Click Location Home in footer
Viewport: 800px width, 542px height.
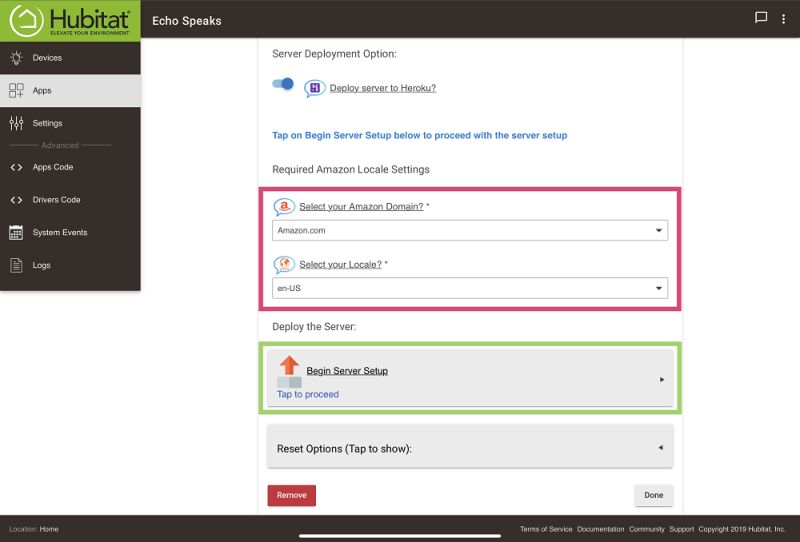point(34,529)
